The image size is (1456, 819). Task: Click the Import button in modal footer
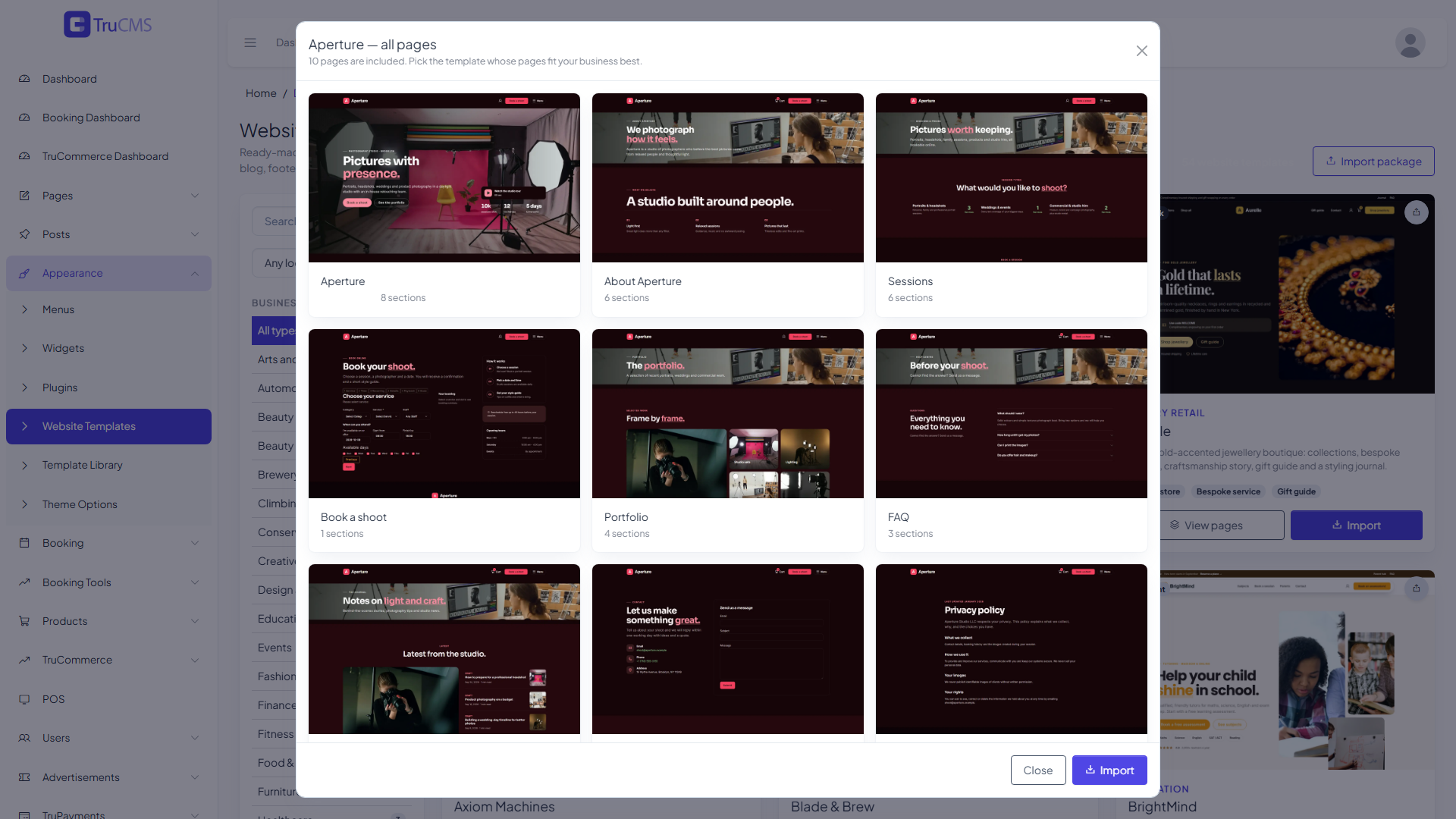click(1109, 770)
